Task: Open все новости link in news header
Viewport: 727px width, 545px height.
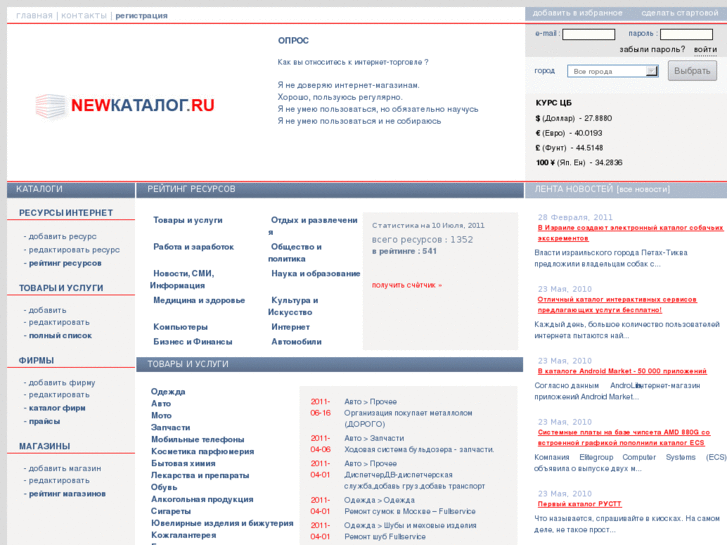Action: pos(643,189)
